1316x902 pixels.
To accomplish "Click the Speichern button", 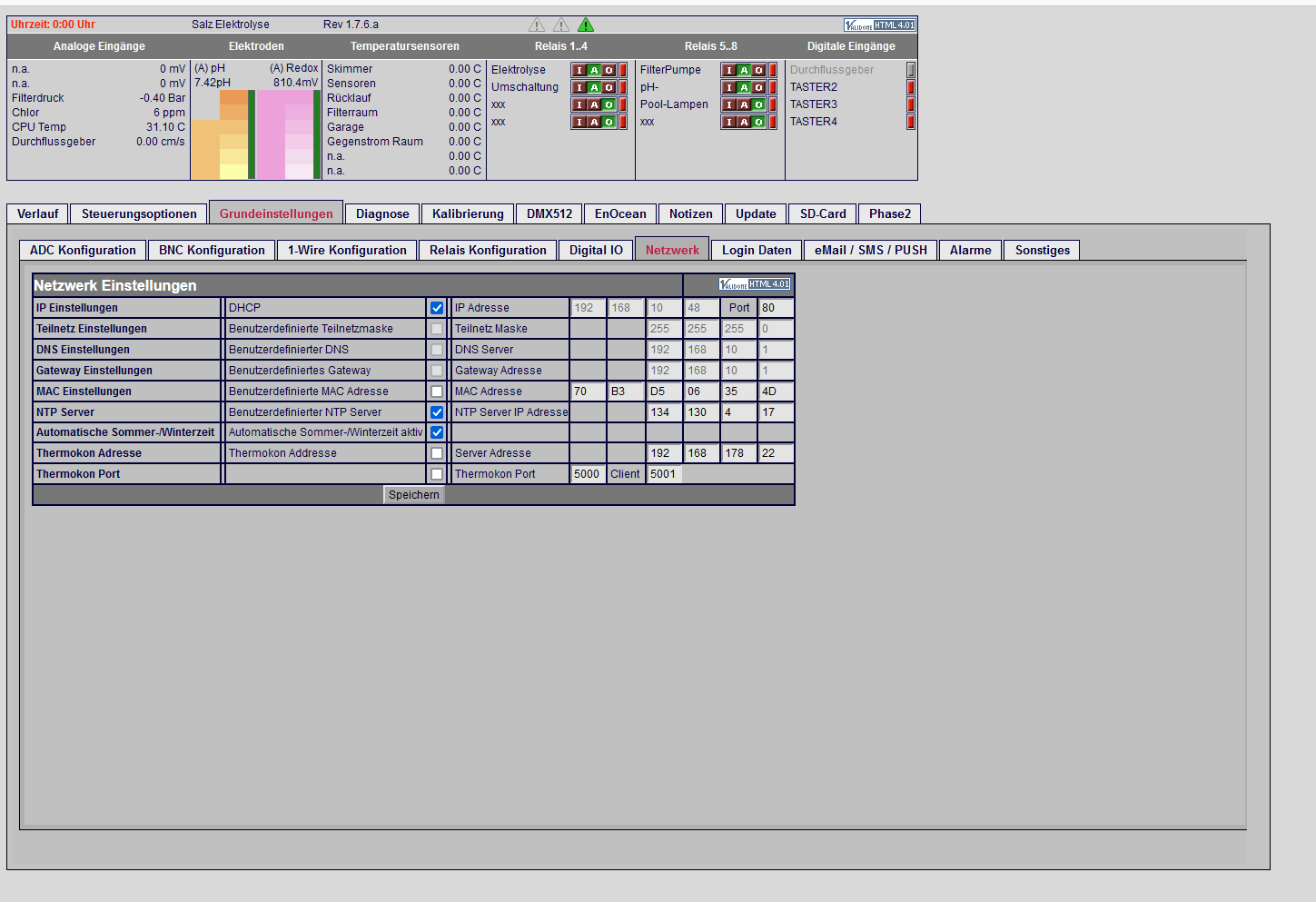I will click(413, 495).
